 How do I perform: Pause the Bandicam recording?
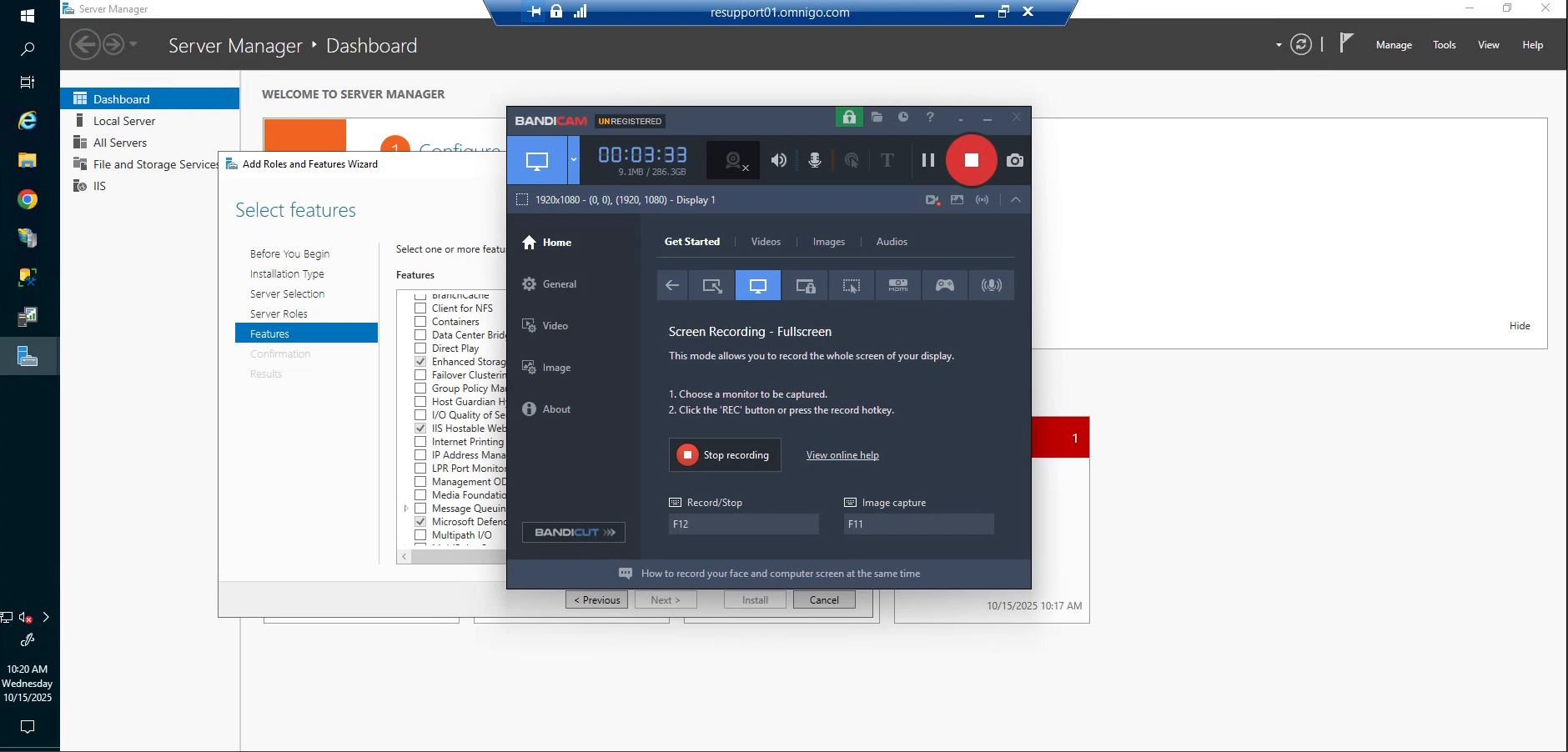coord(927,160)
